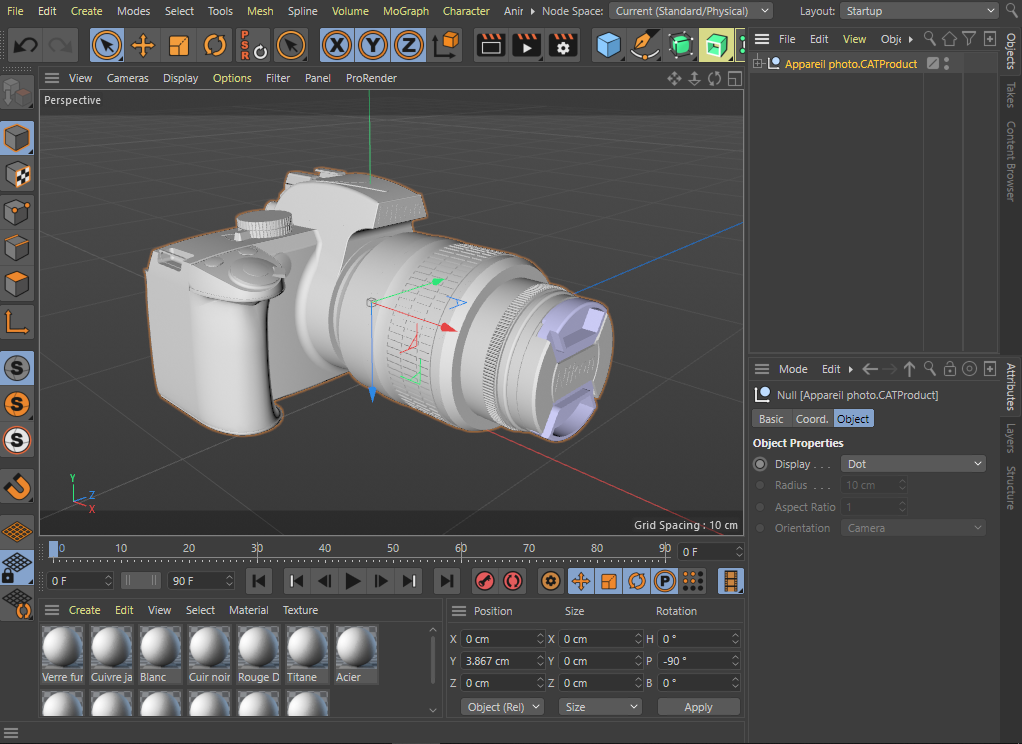Open the Display dropdown set to Dot
The image size is (1022, 744).
[x=912, y=463]
